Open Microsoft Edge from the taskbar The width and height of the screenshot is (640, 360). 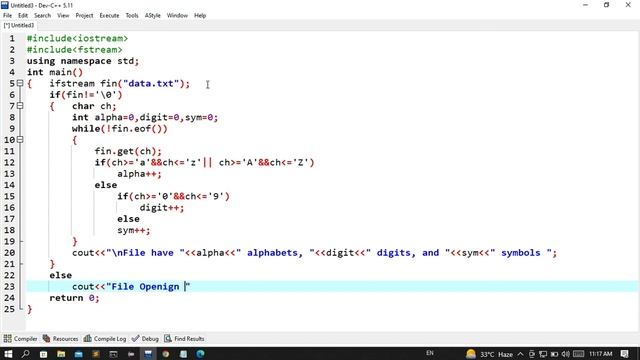[x=200, y=354]
